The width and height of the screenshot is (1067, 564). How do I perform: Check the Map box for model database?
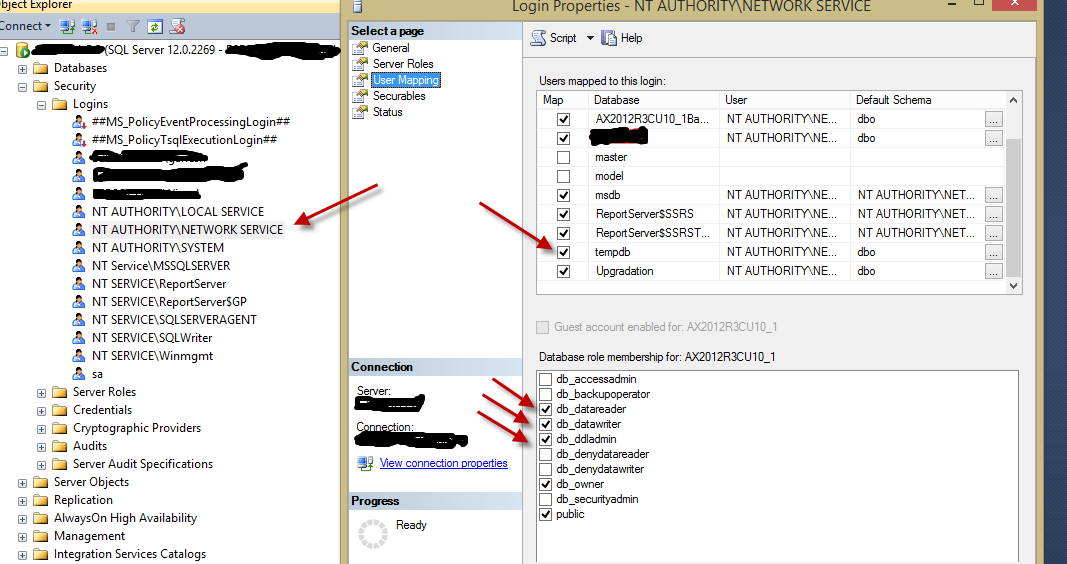[x=563, y=176]
